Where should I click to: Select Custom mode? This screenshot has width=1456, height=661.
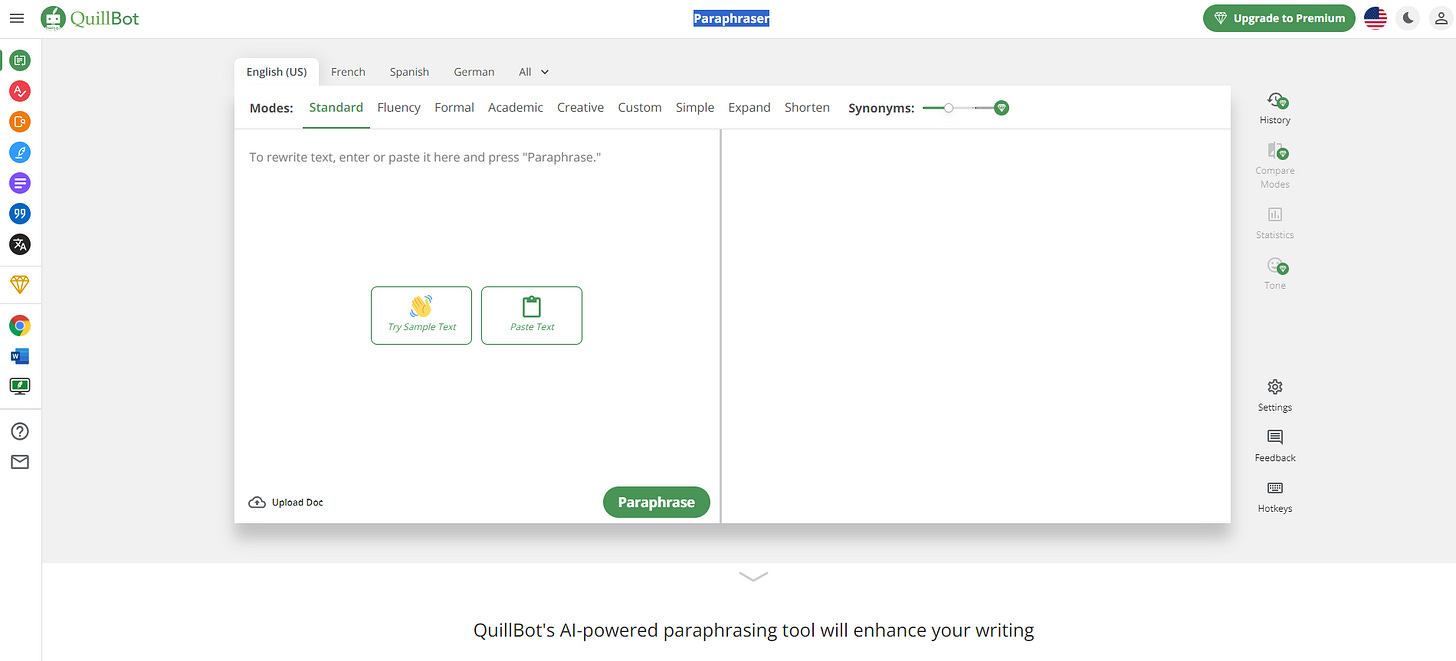click(640, 108)
